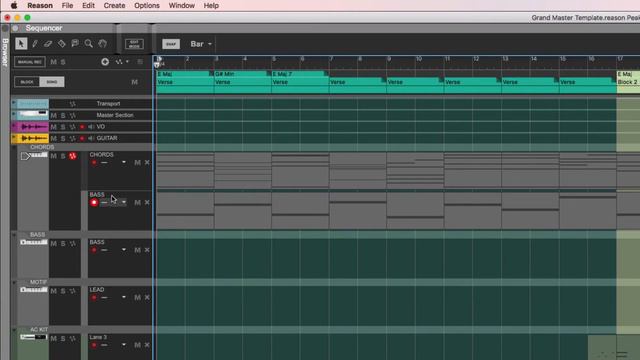This screenshot has height=360, width=640.
Task: Select the Eraser tool
Action: click(48, 44)
